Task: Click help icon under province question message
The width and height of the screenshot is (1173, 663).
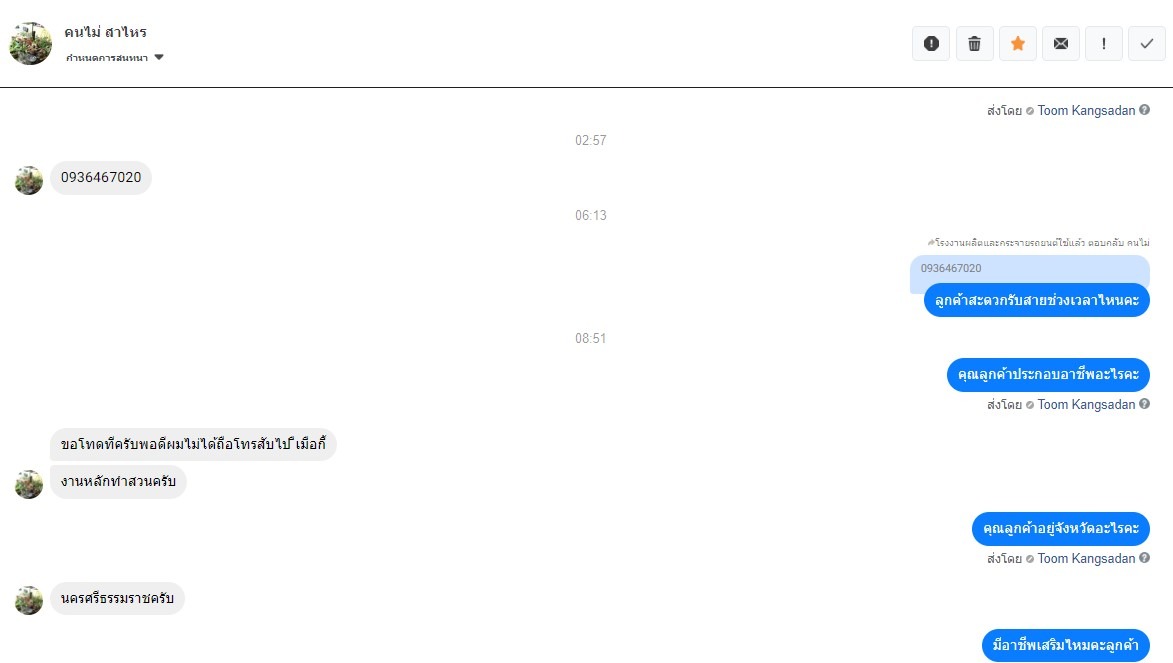Action: tap(1145, 558)
